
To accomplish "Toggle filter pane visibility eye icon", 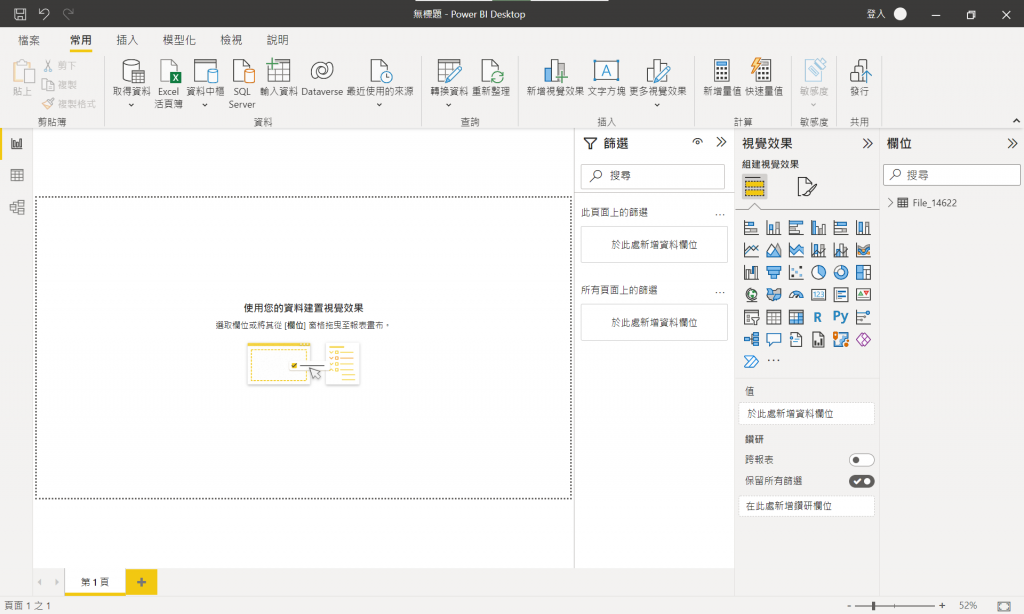I will (x=697, y=142).
